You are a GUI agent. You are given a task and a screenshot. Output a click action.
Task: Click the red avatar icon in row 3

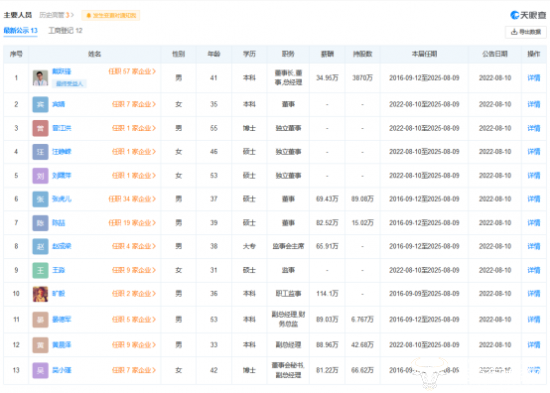pyautogui.click(x=40, y=128)
